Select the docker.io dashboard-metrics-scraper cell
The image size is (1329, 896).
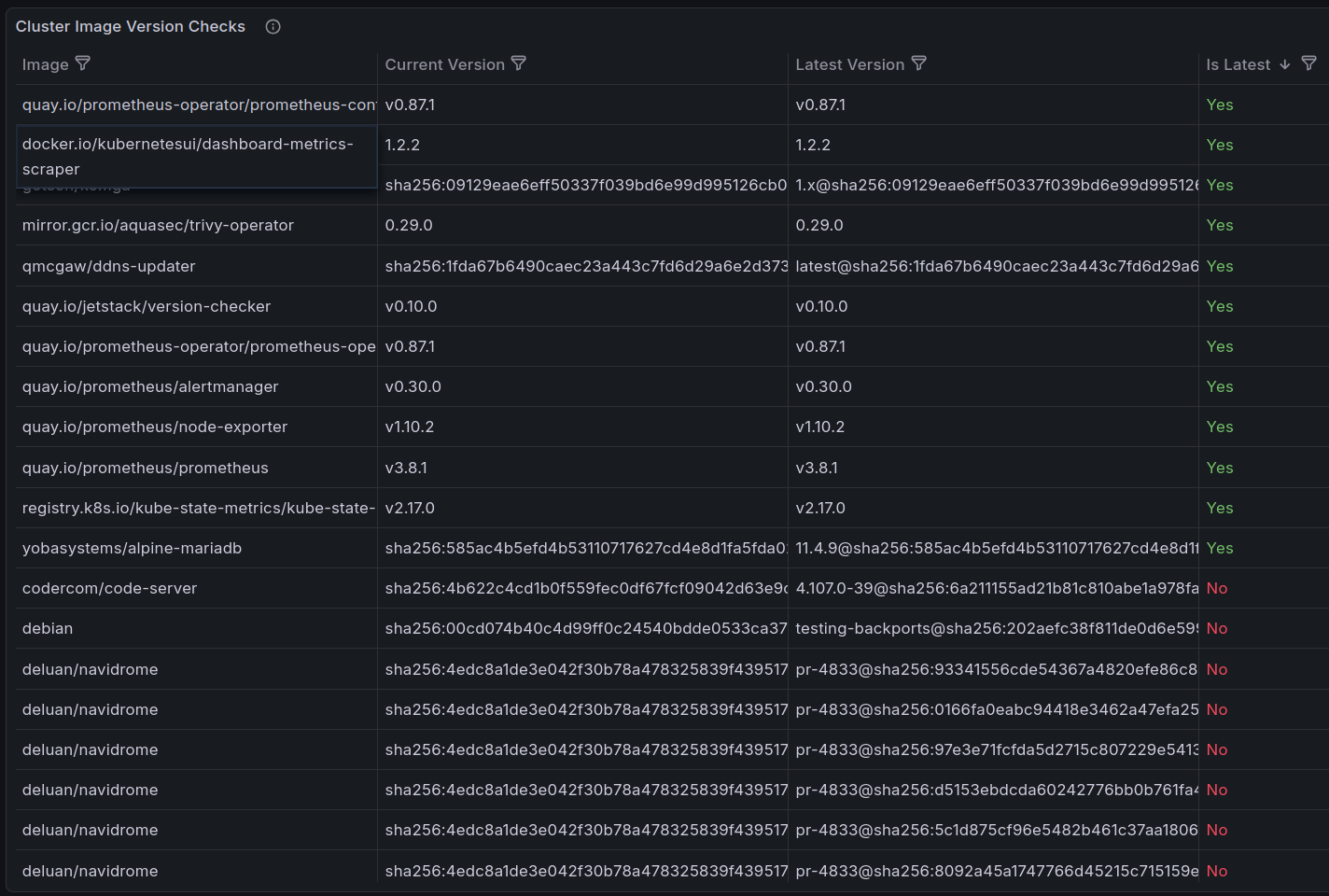pyautogui.click(x=188, y=156)
